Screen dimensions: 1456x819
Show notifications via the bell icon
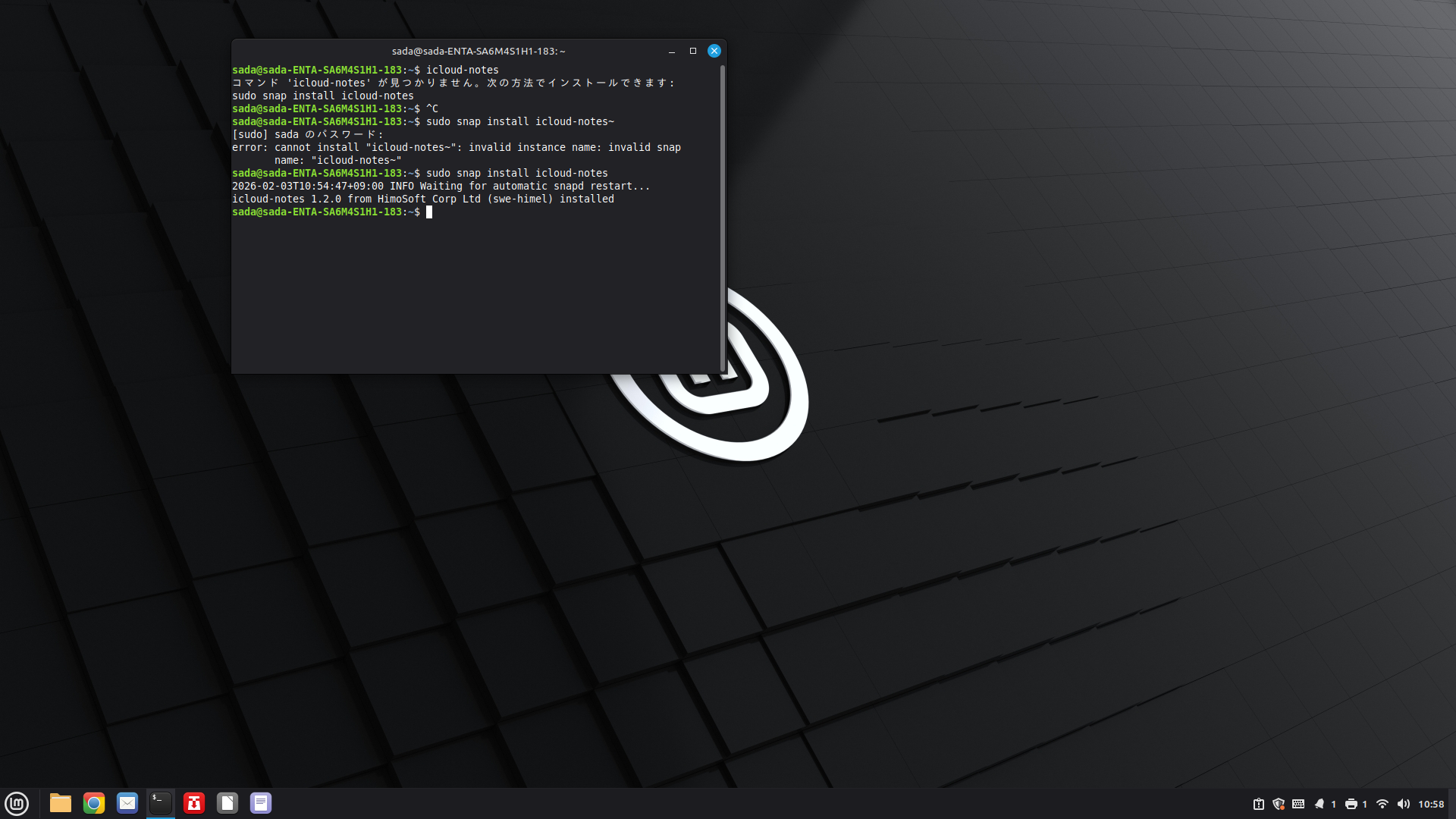[x=1319, y=804]
